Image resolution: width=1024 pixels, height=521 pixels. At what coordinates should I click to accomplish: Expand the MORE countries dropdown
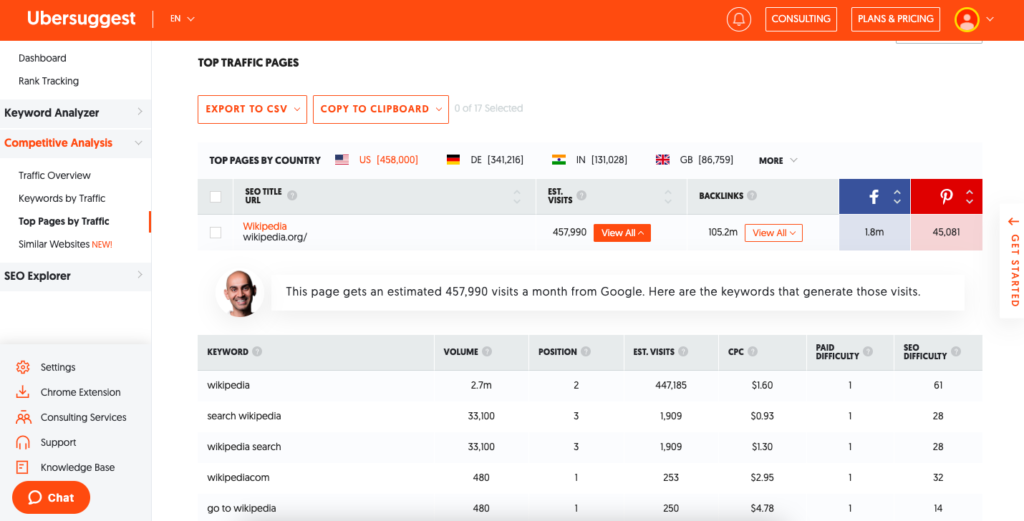[x=778, y=160]
